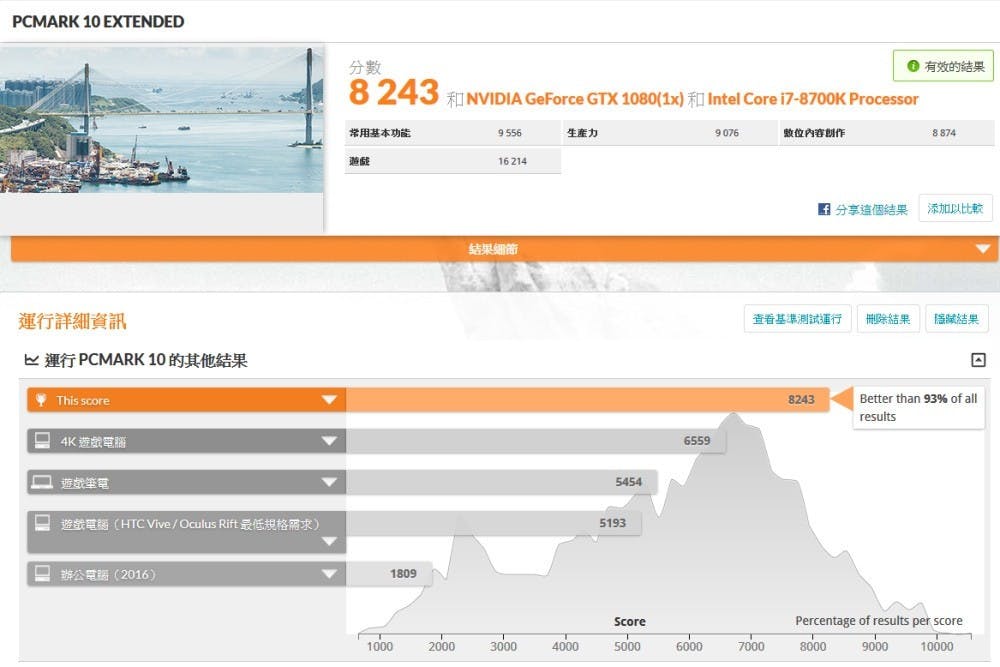The width and height of the screenshot is (1000, 667).
Task: Click the Hong Kong bridge benchmark thumbnail
Action: (x=162, y=119)
